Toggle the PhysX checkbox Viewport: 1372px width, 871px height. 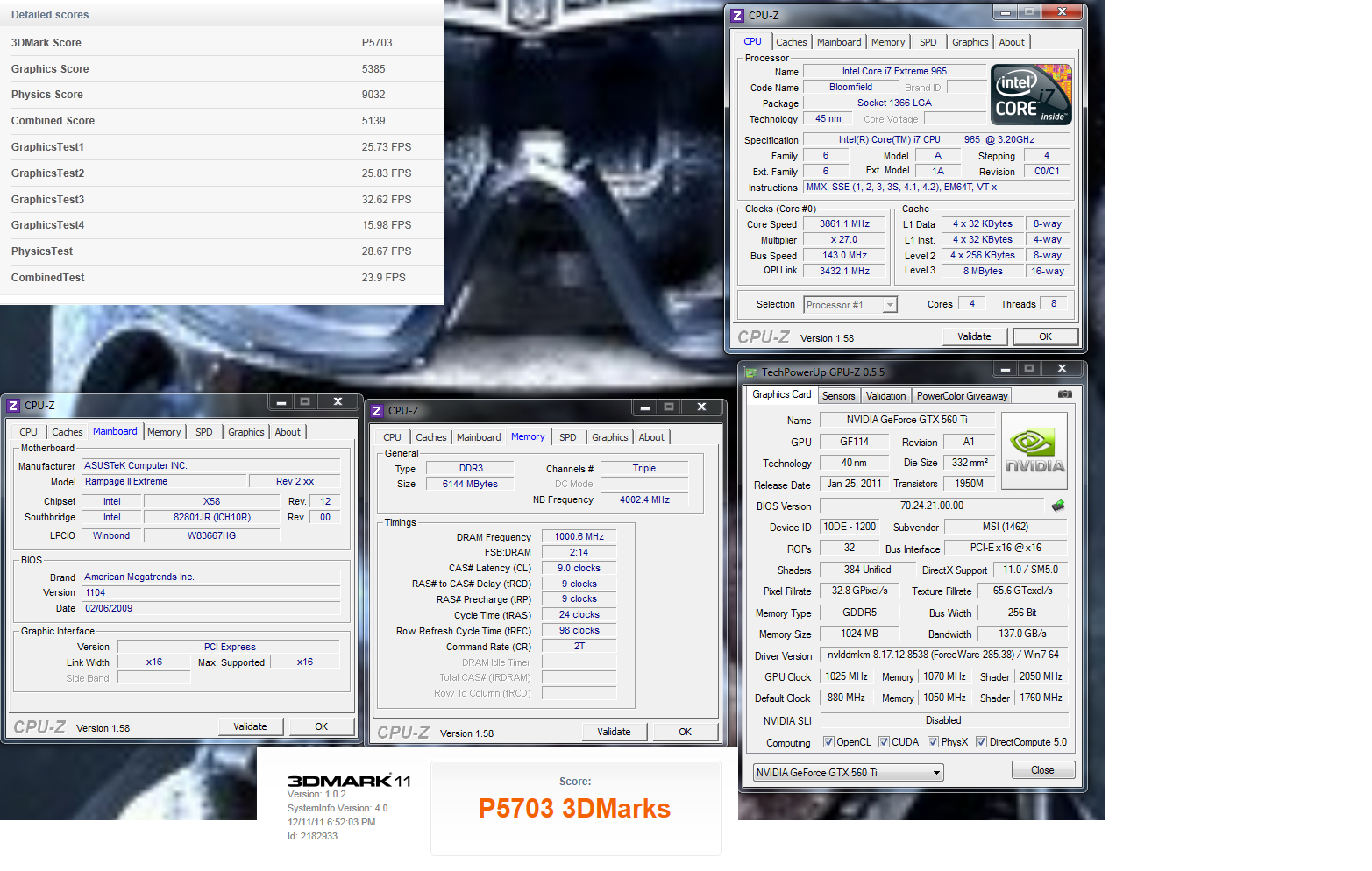933,742
